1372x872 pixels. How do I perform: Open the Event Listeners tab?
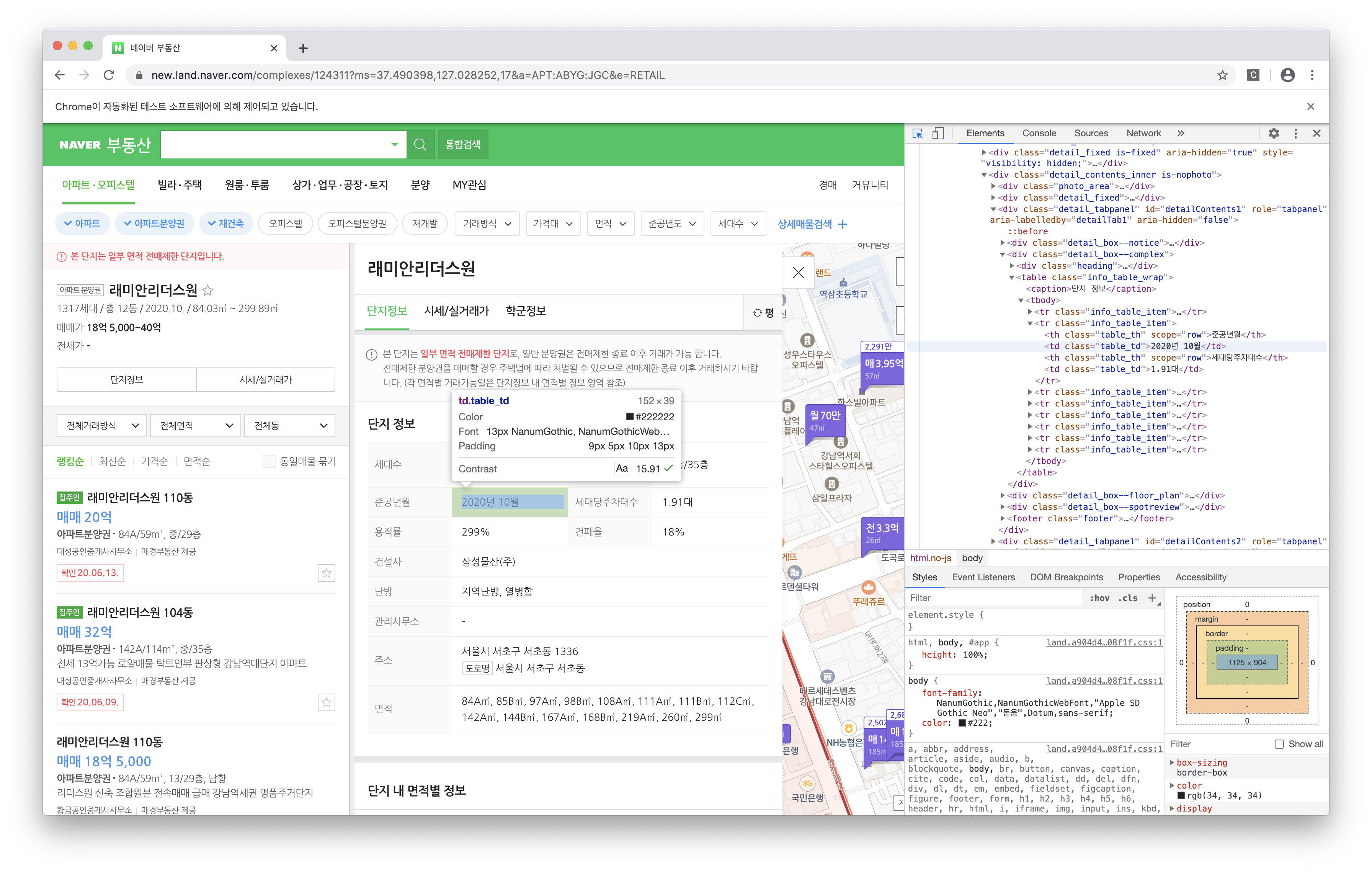point(983,577)
